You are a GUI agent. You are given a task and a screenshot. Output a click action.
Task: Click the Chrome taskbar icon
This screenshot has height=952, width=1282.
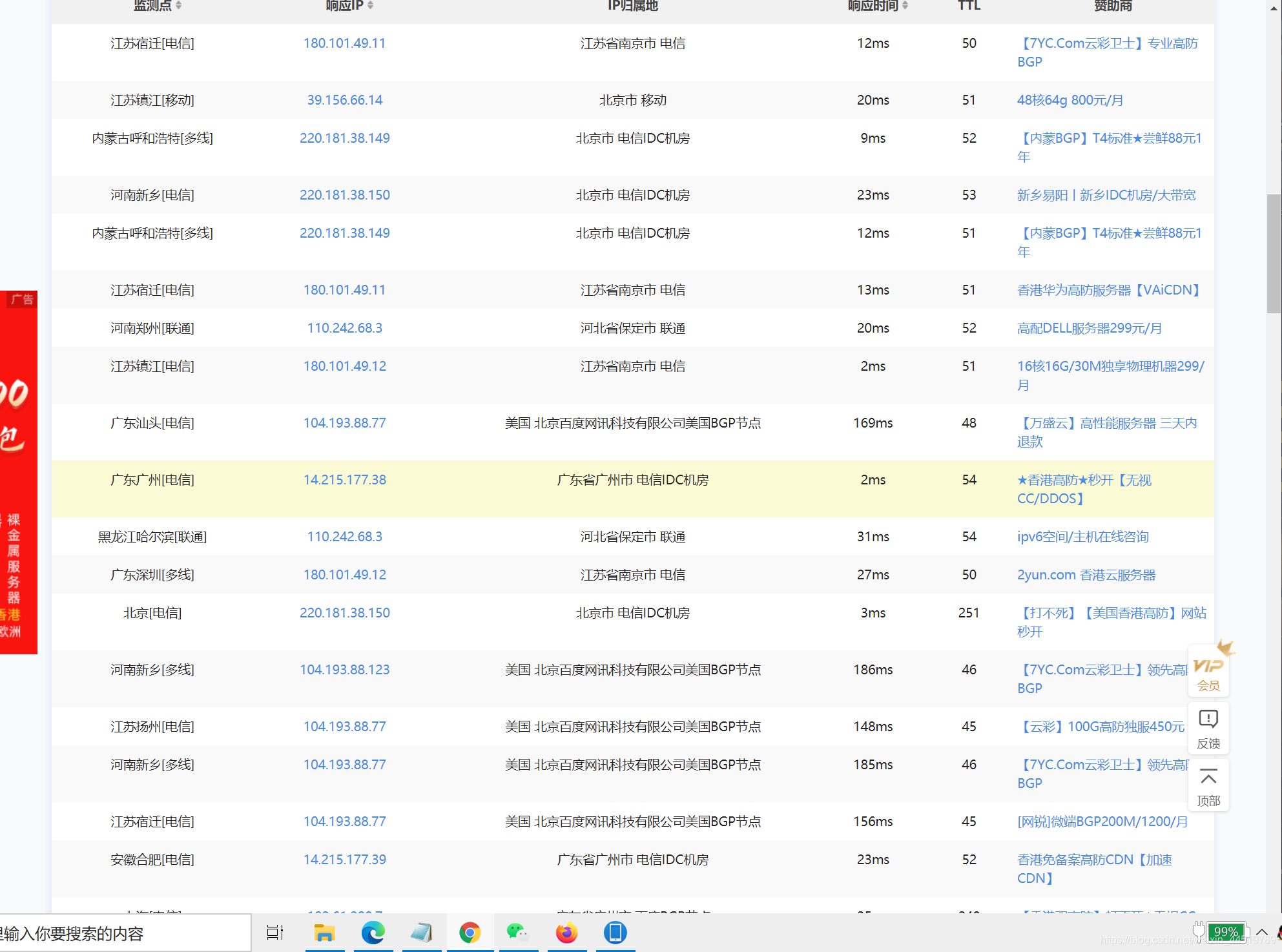click(470, 933)
